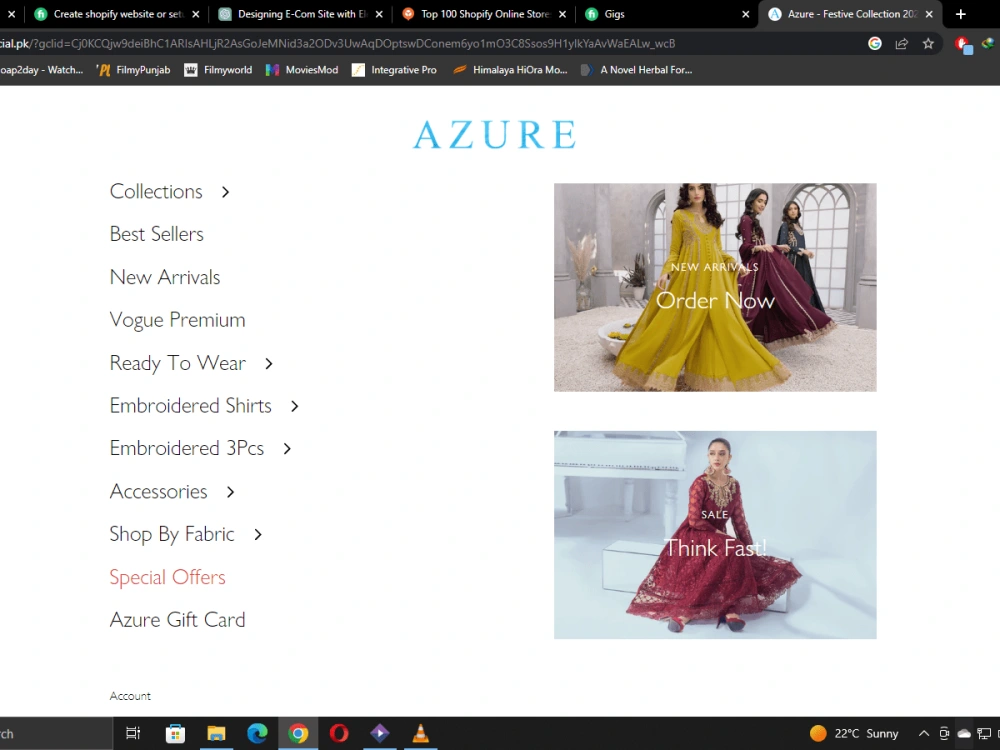Click the Google icon in address bar
The image size is (1000, 750).
(875, 43)
